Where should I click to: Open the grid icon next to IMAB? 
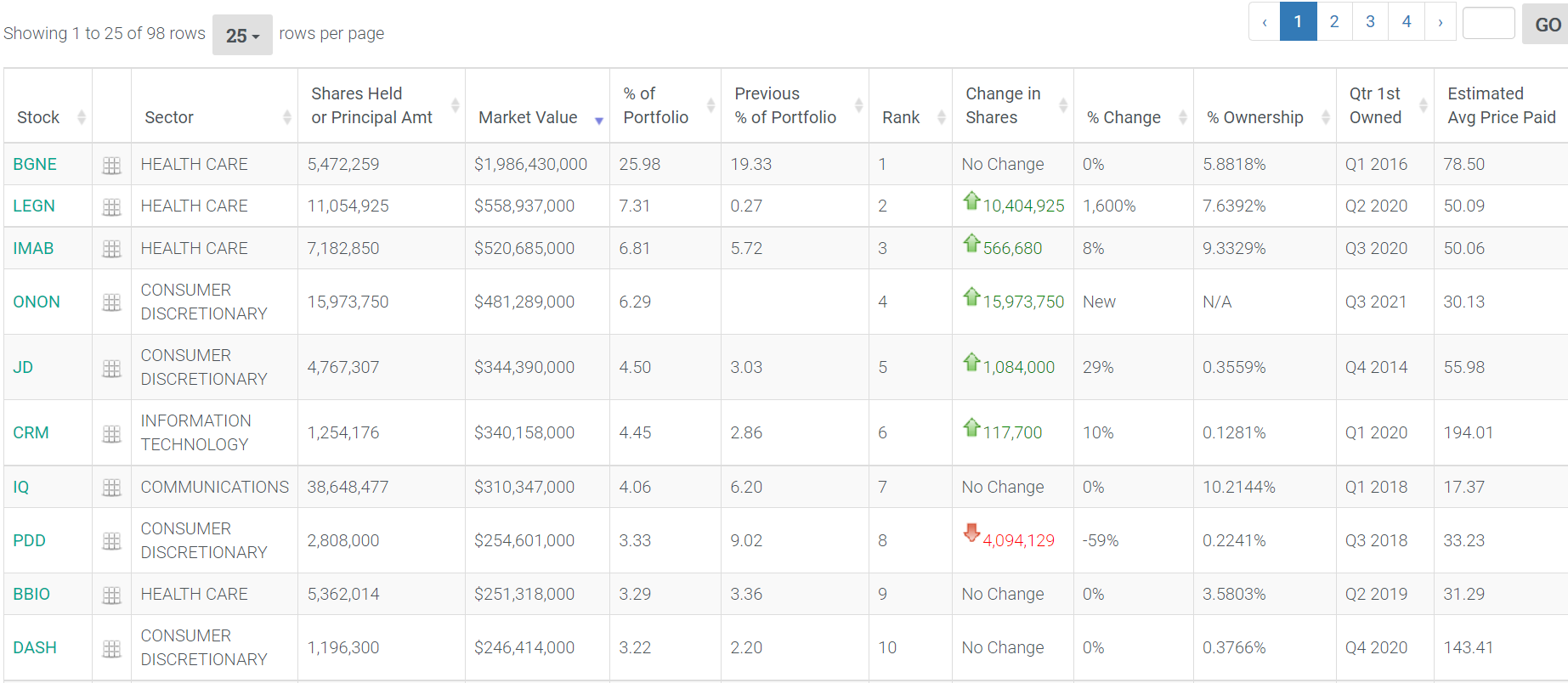111,249
